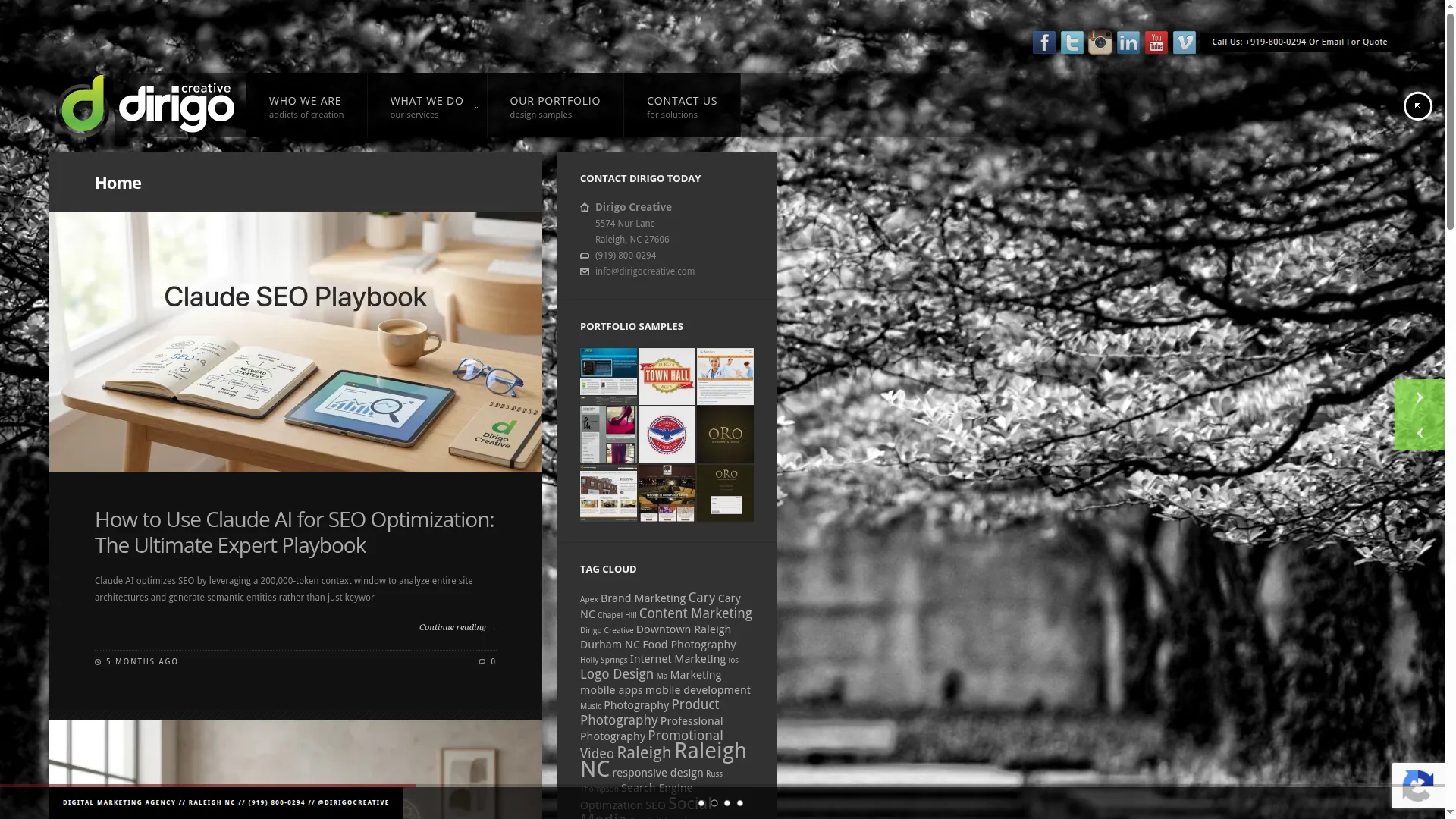Image resolution: width=1456 pixels, height=819 pixels.
Task: Open the Contact Us menu
Action: point(682,105)
